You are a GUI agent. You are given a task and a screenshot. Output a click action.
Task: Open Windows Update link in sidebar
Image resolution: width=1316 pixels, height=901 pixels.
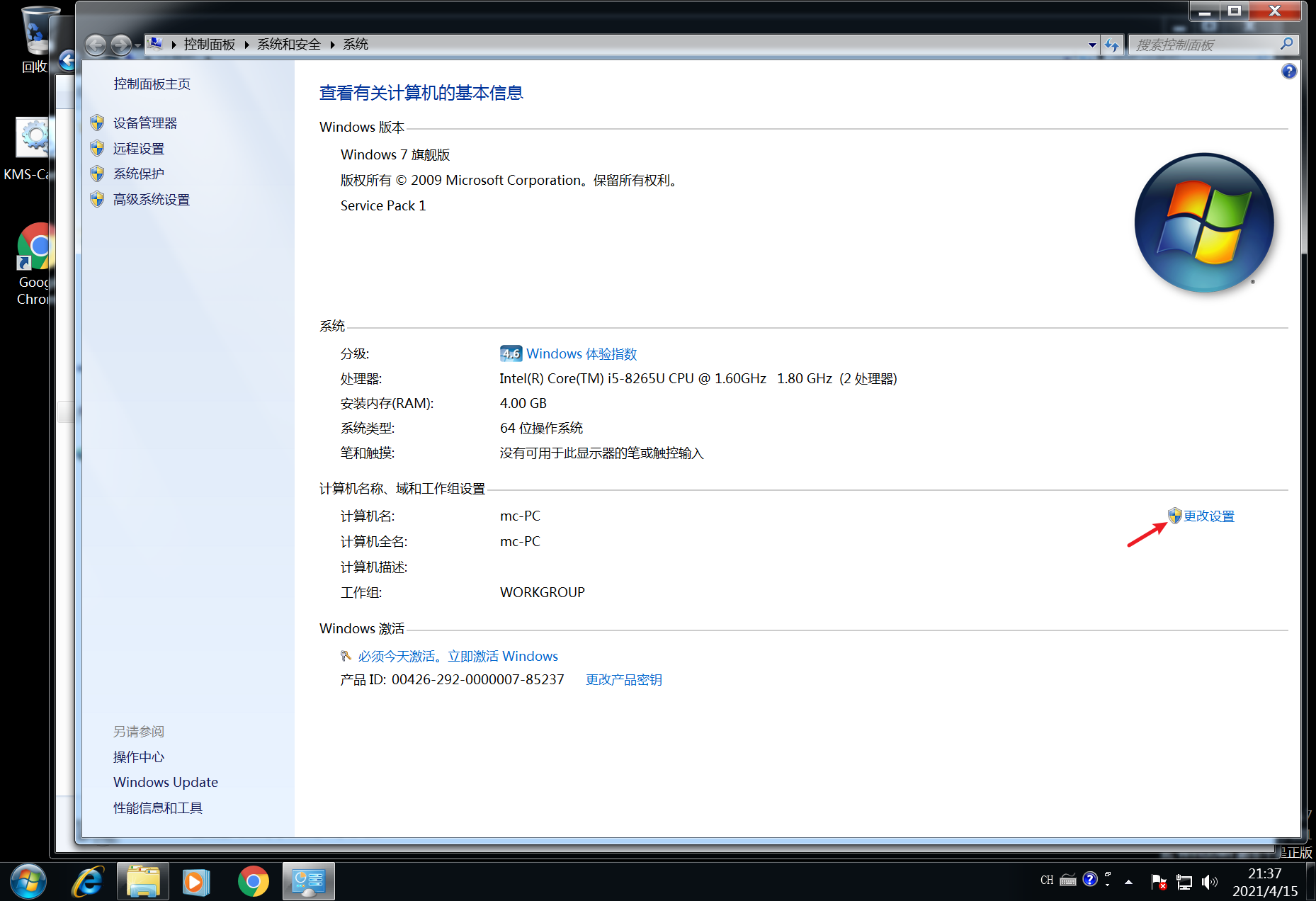click(166, 782)
